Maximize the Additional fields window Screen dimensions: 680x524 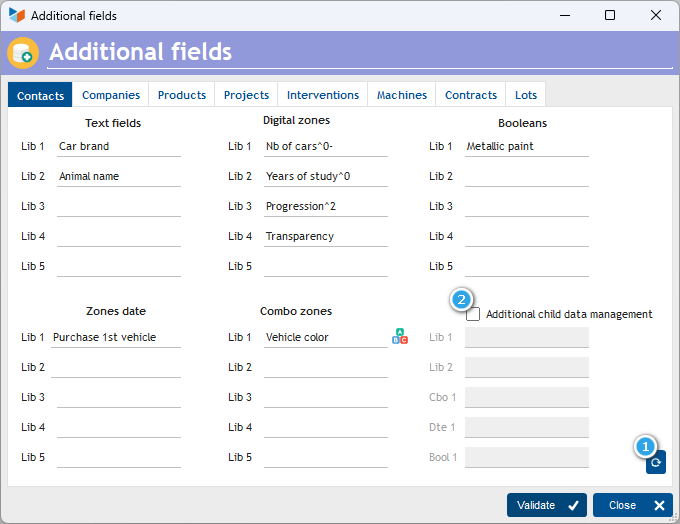(610, 16)
